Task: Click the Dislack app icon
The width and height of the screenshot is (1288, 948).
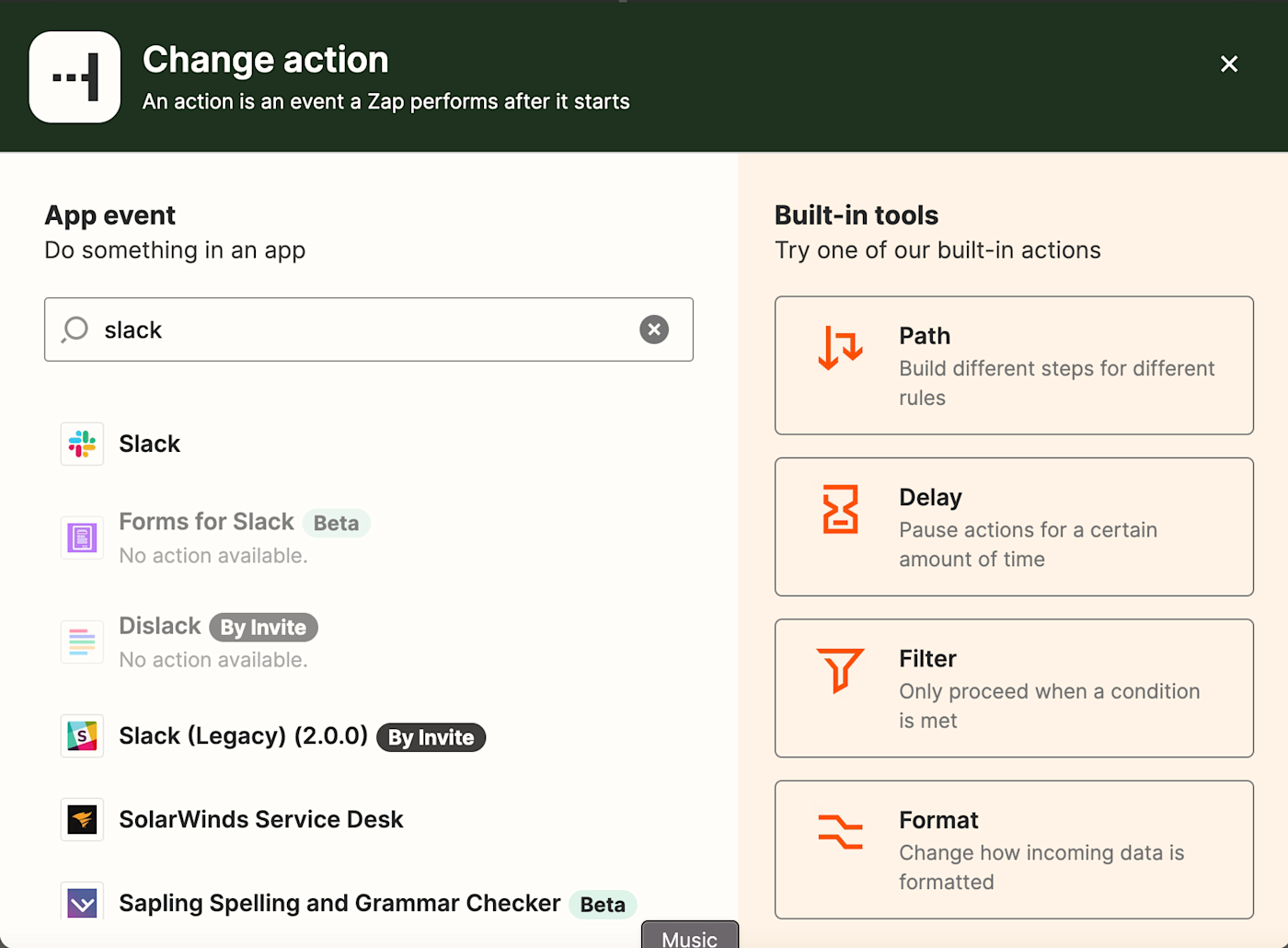Action: point(82,642)
